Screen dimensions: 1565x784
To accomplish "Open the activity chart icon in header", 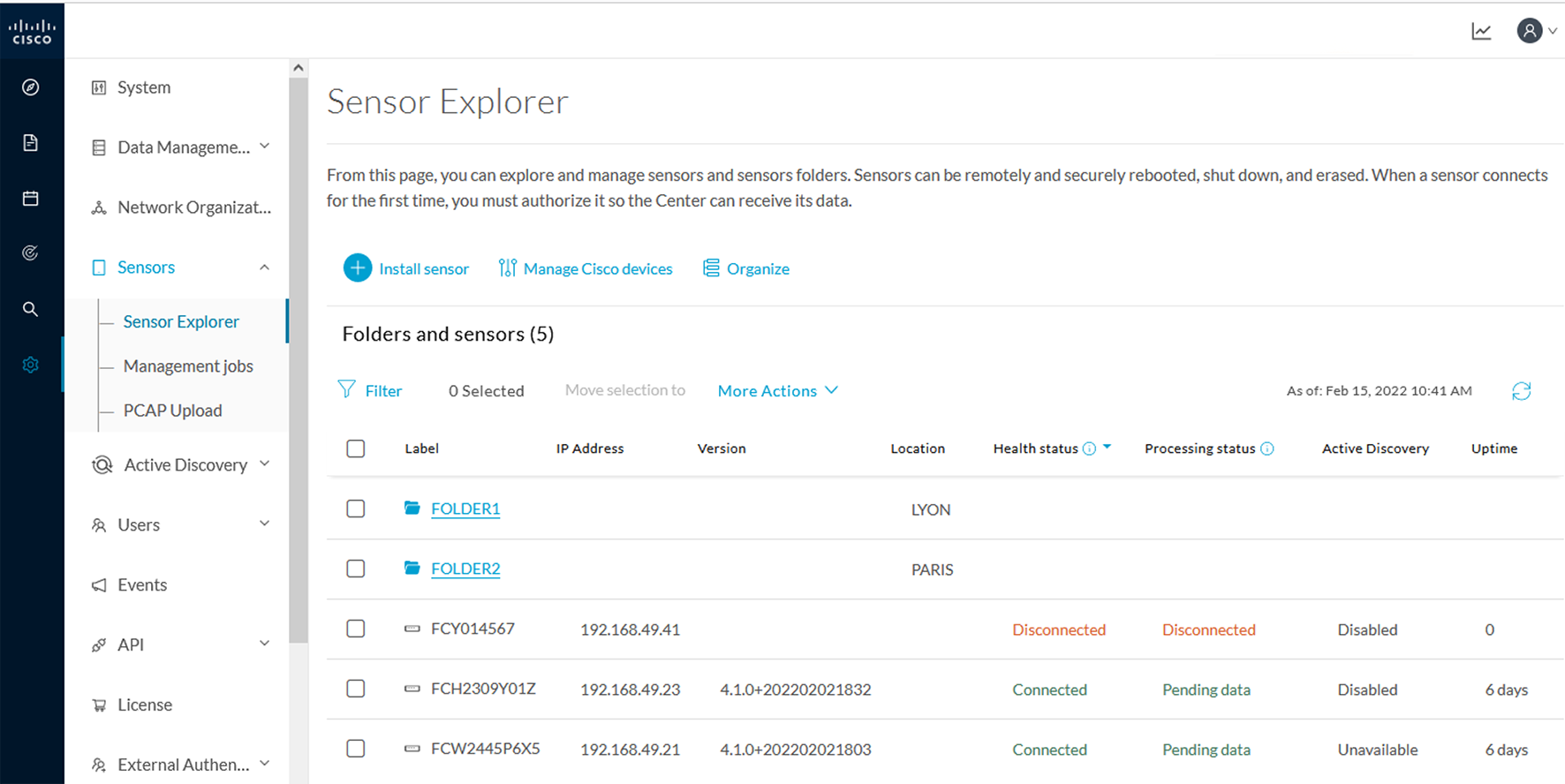I will pyautogui.click(x=1481, y=32).
